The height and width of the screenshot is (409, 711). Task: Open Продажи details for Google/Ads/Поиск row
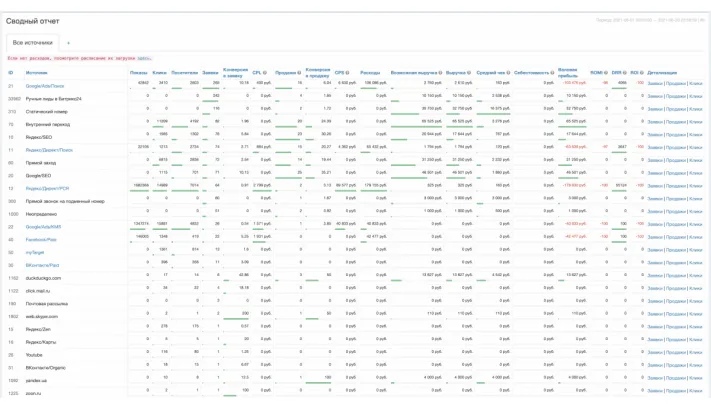point(676,83)
